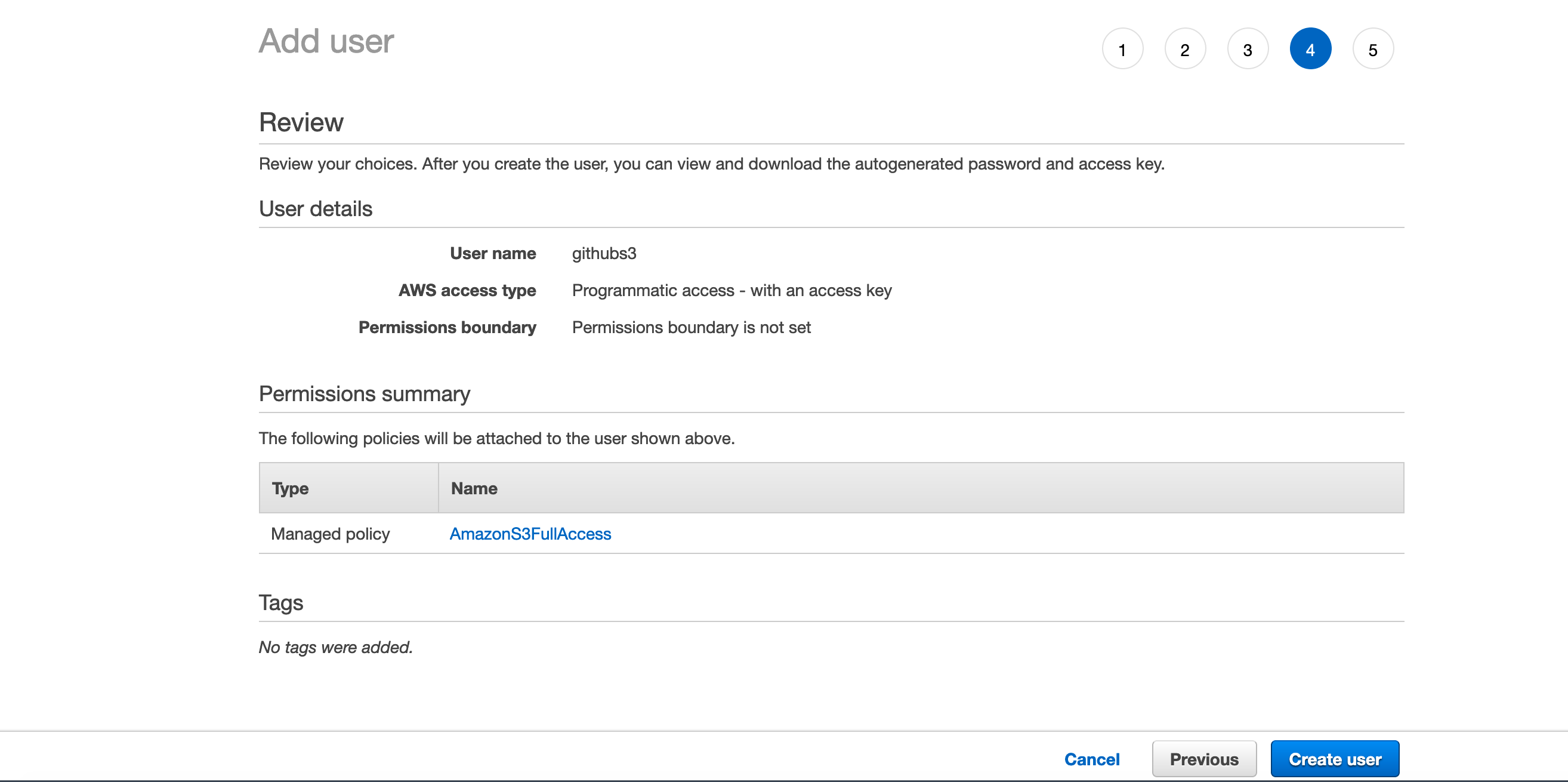Open the AmazonS3FullAccess policy link

(x=530, y=534)
